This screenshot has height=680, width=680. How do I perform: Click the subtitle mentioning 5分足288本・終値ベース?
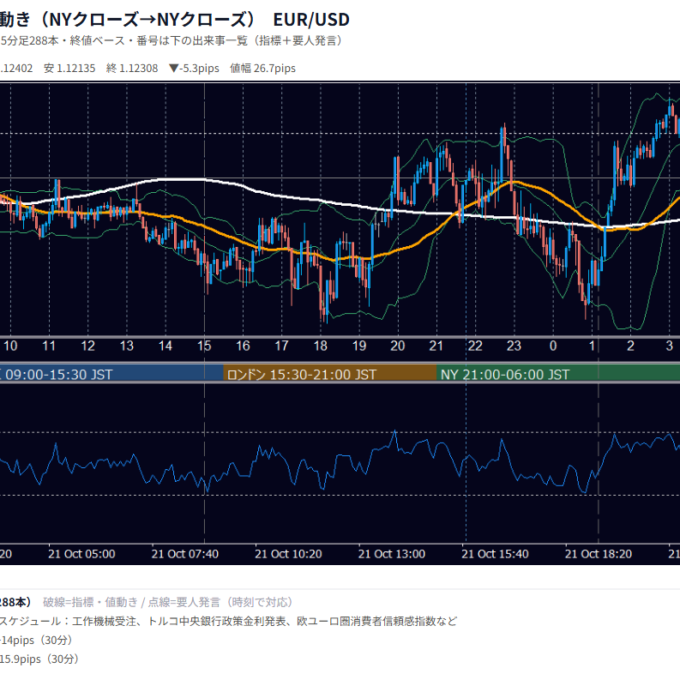[x=173, y=41]
